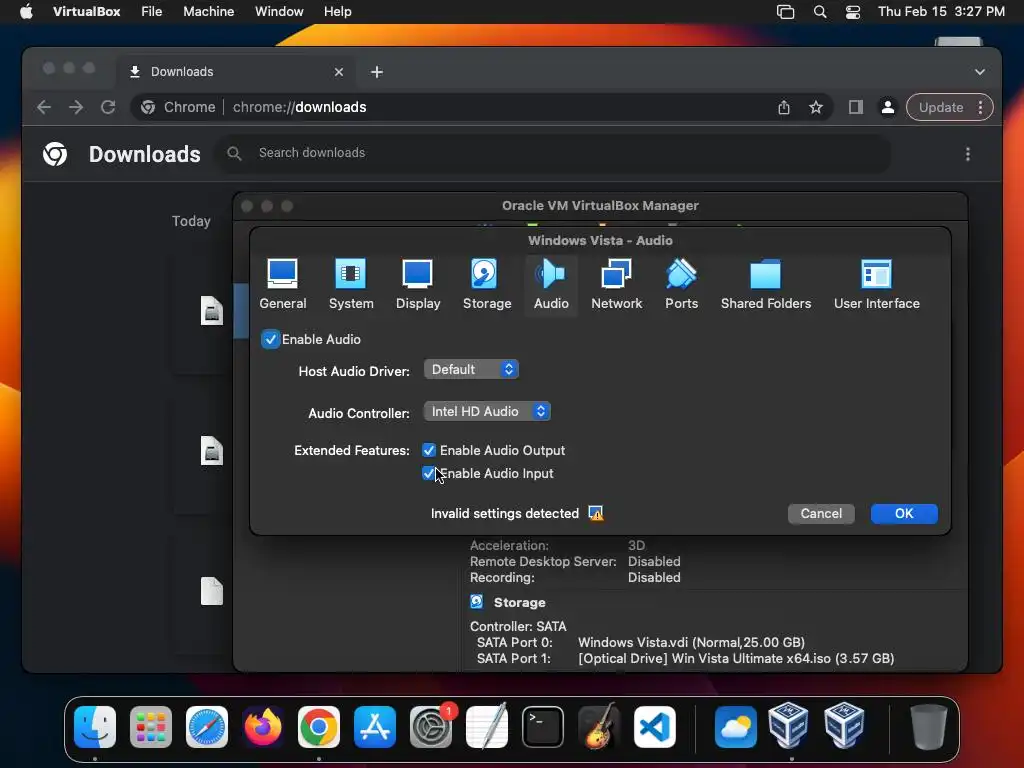Open Terminal from the Dock

tap(543, 726)
